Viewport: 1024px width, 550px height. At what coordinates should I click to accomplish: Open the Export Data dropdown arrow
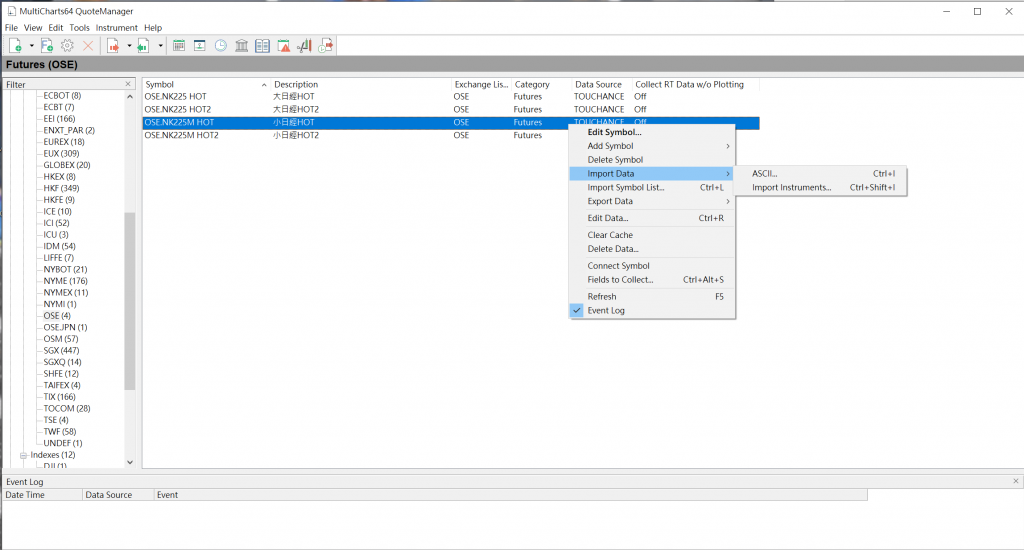[129, 46]
